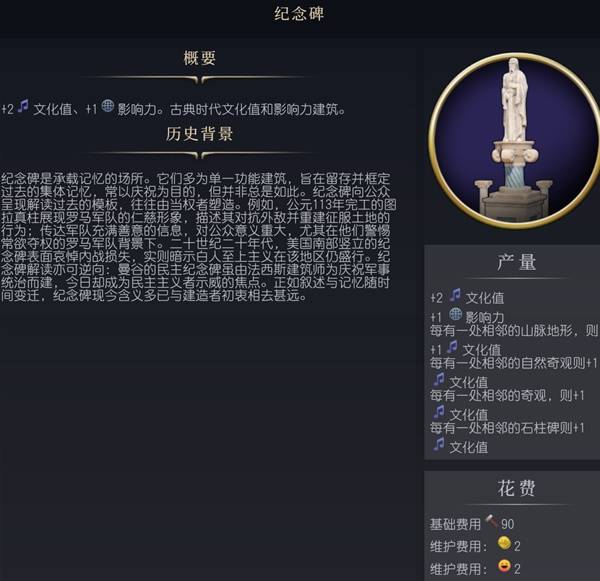
Task: Click the 基础费用 label
Action: point(455,524)
